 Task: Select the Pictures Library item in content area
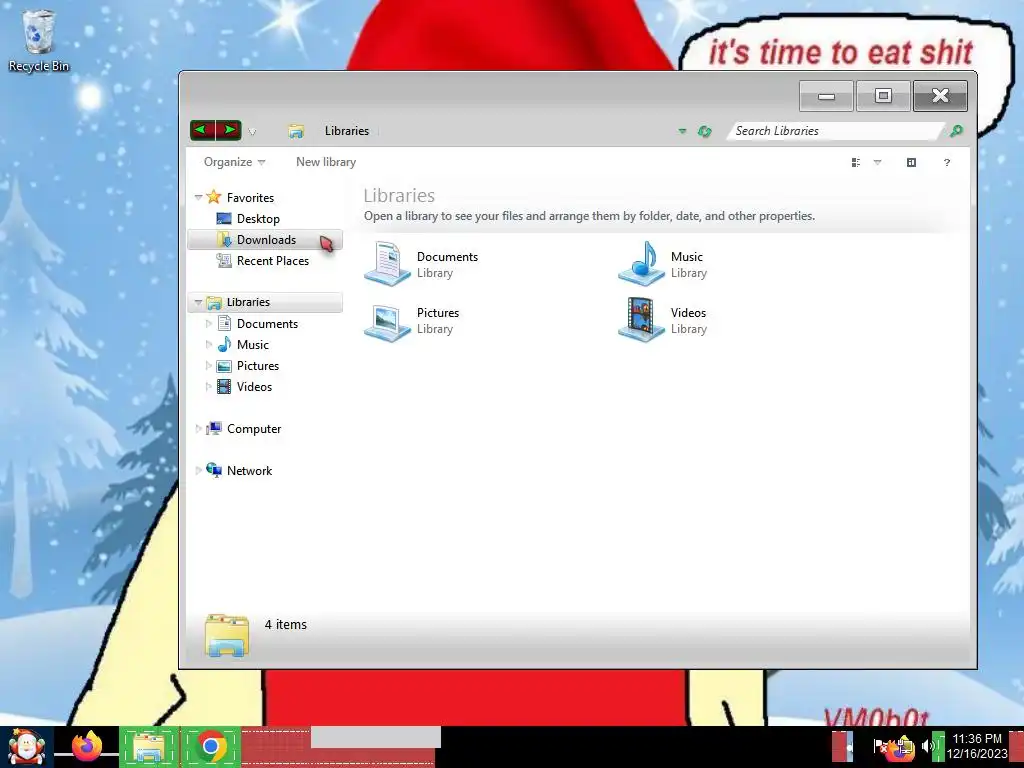tap(411, 320)
